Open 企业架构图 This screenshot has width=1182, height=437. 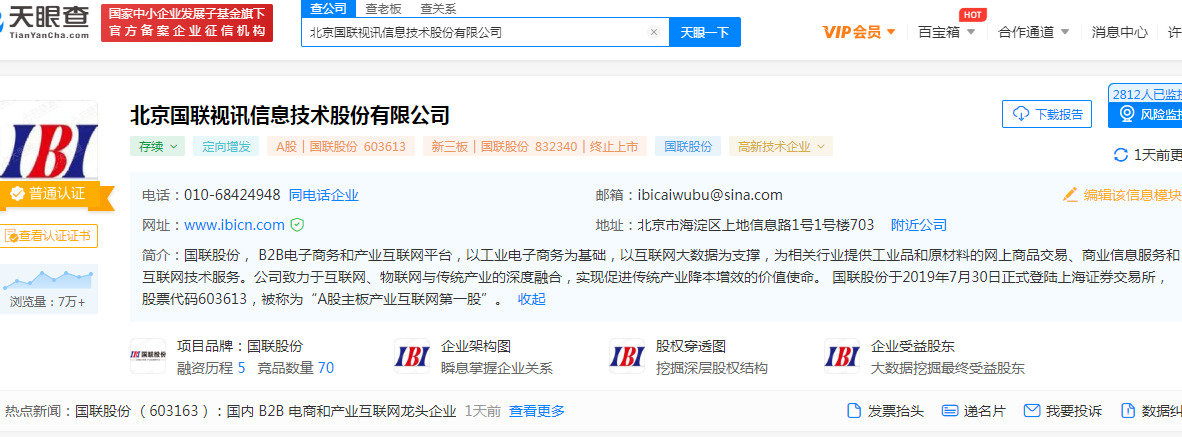pos(476,347)
